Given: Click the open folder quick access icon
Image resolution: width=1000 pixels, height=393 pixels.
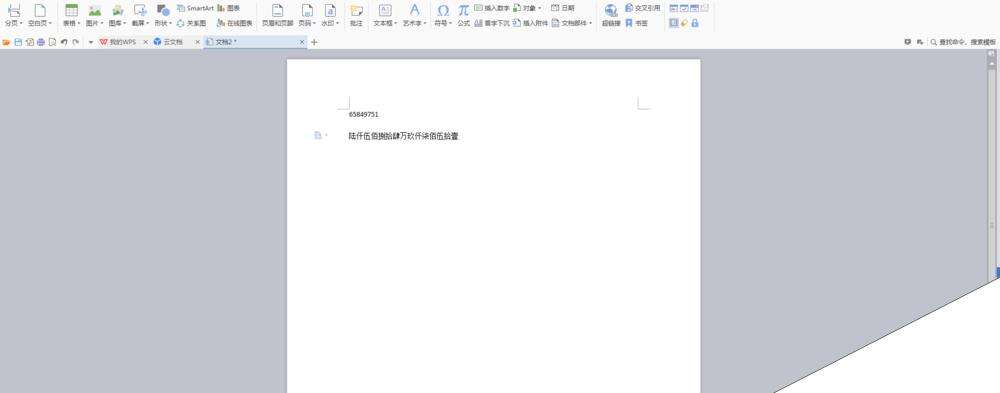Looking at the screenshot, I should [6, 42].
